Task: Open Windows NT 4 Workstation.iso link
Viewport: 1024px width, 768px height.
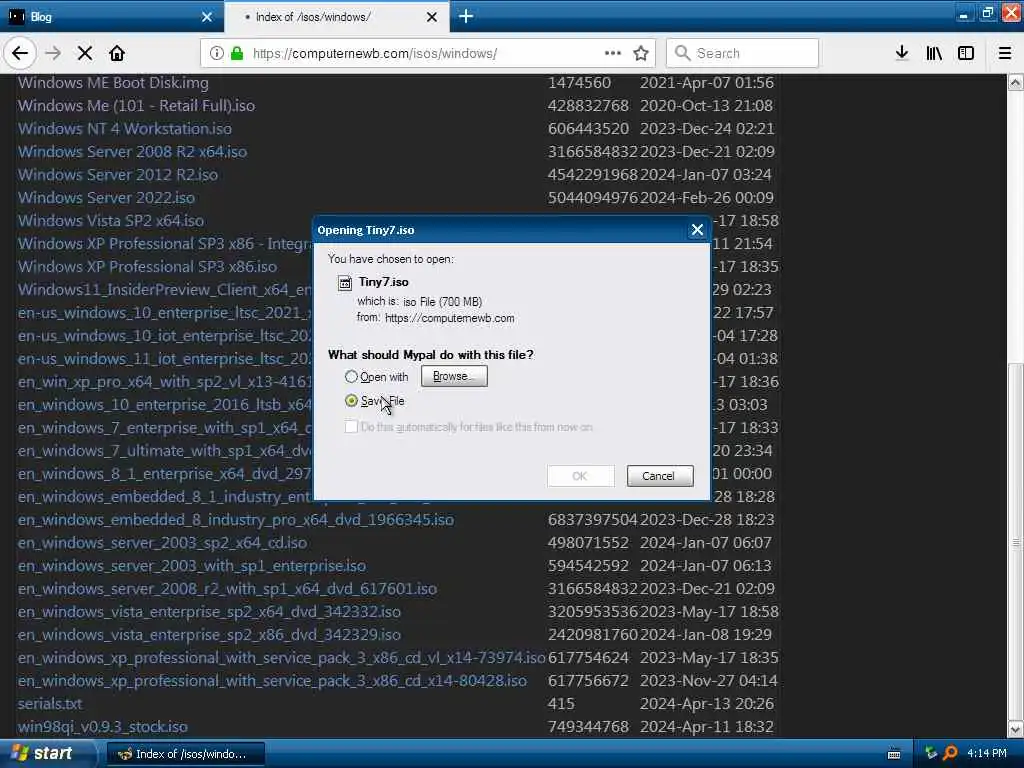Action: (125, 129)
